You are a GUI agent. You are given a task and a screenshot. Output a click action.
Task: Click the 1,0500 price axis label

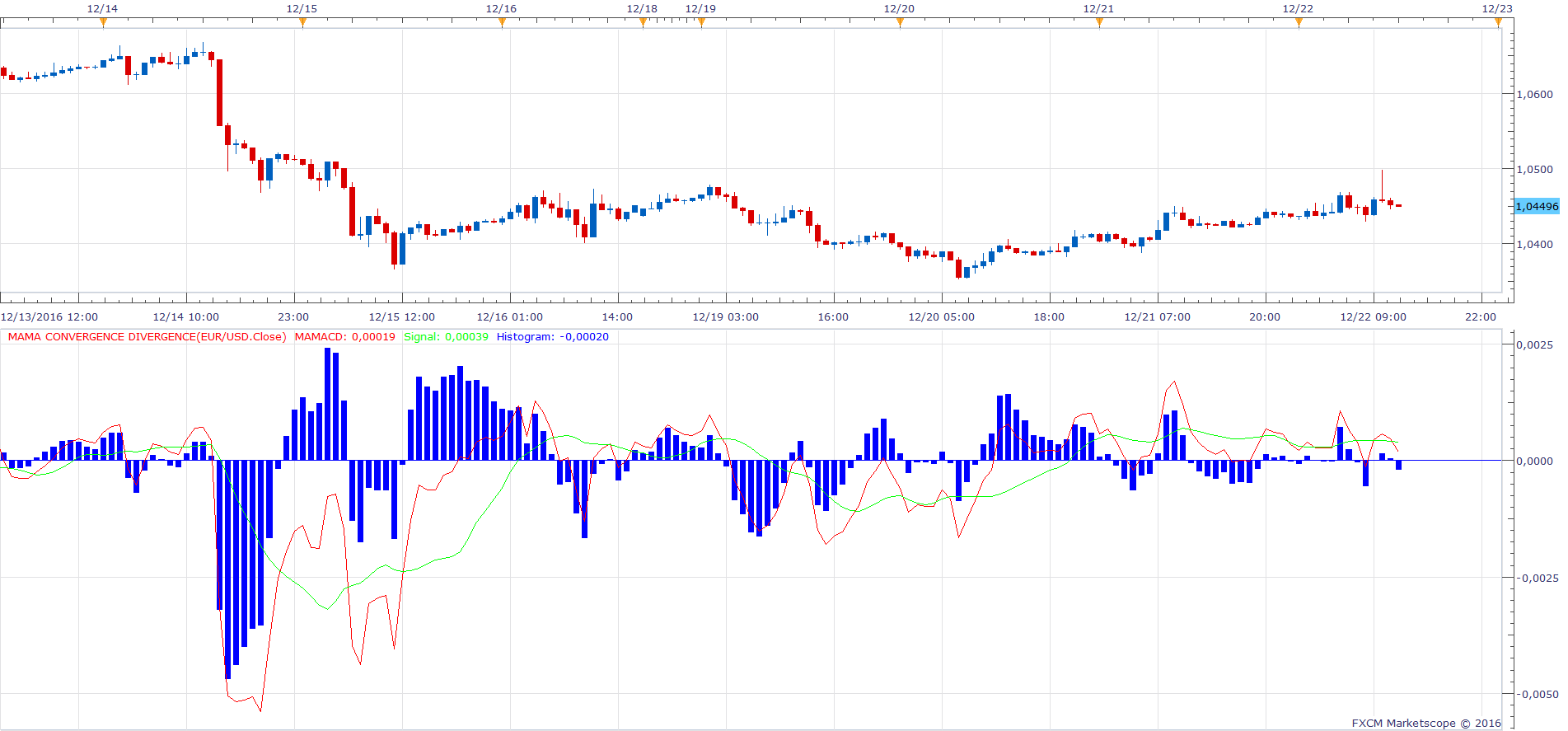click(x=1534, y=169)
